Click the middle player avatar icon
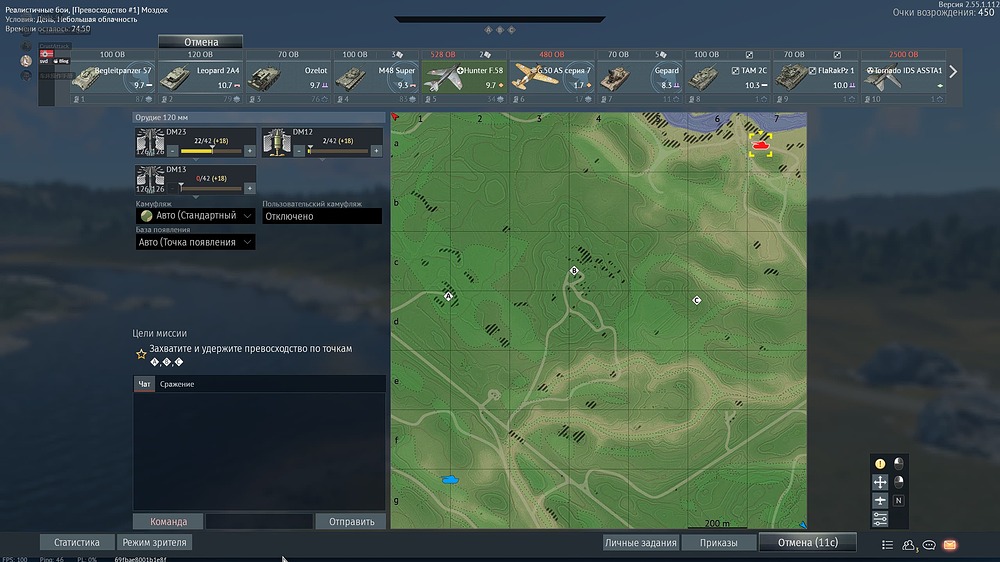1000x562 pixels. [26, 61]
